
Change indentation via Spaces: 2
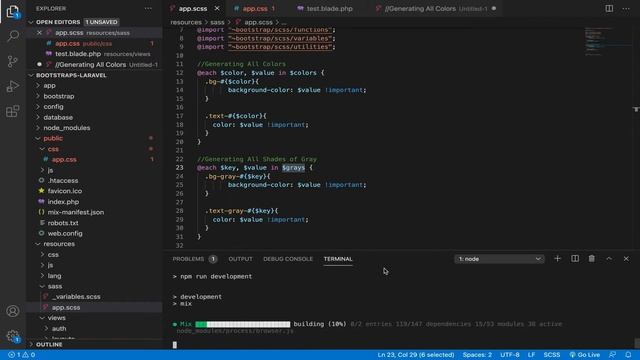click(x=477, y=355)
